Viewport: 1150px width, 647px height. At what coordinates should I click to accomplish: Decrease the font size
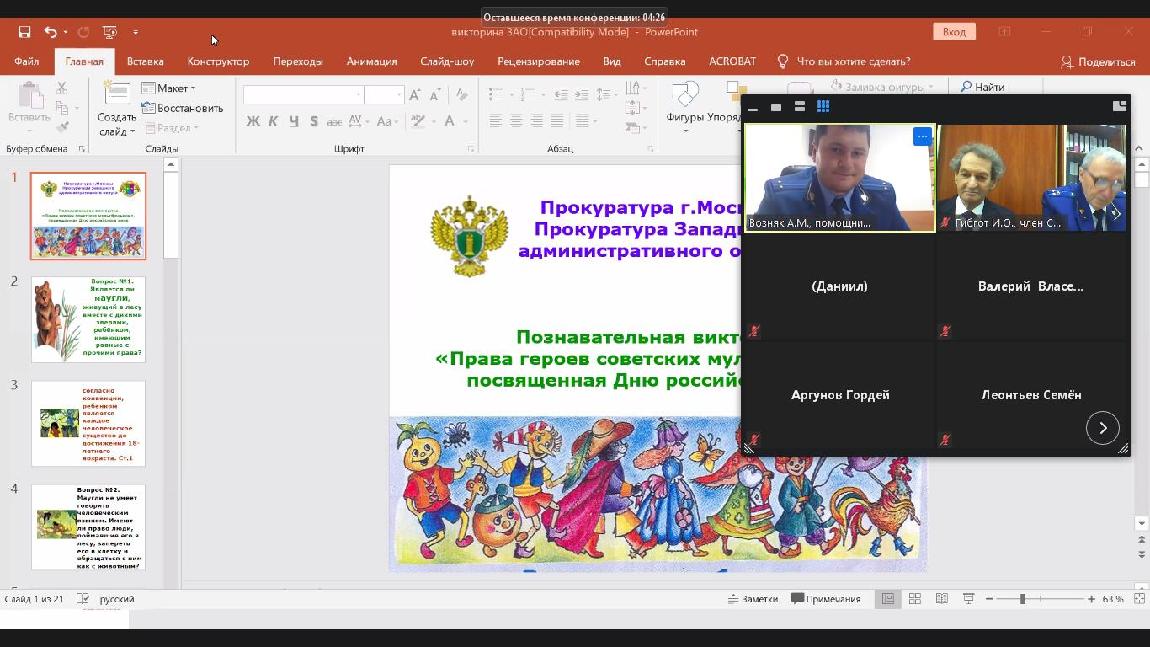(435, 95)
